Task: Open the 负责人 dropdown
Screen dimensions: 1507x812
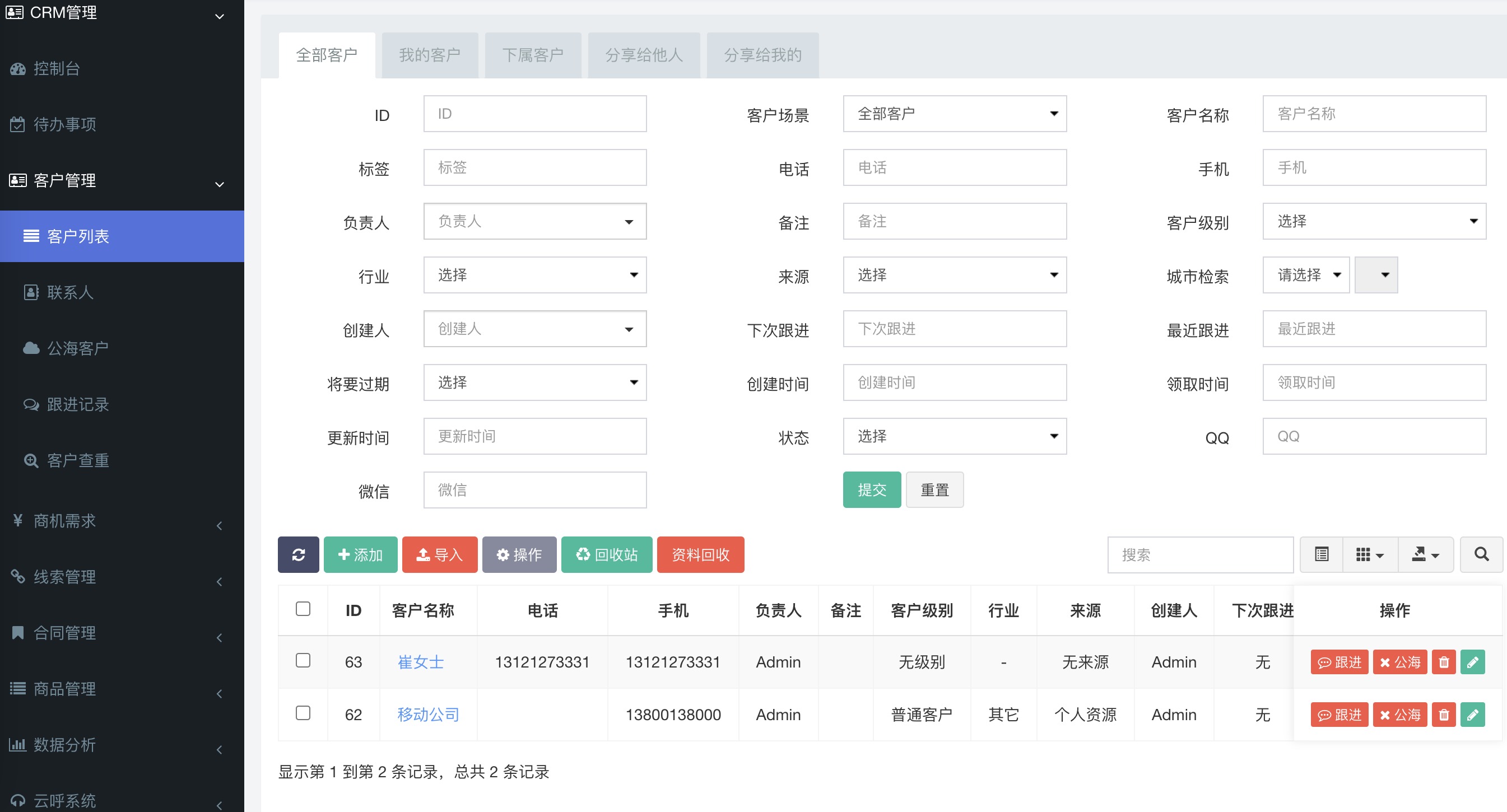Action: 534,221
